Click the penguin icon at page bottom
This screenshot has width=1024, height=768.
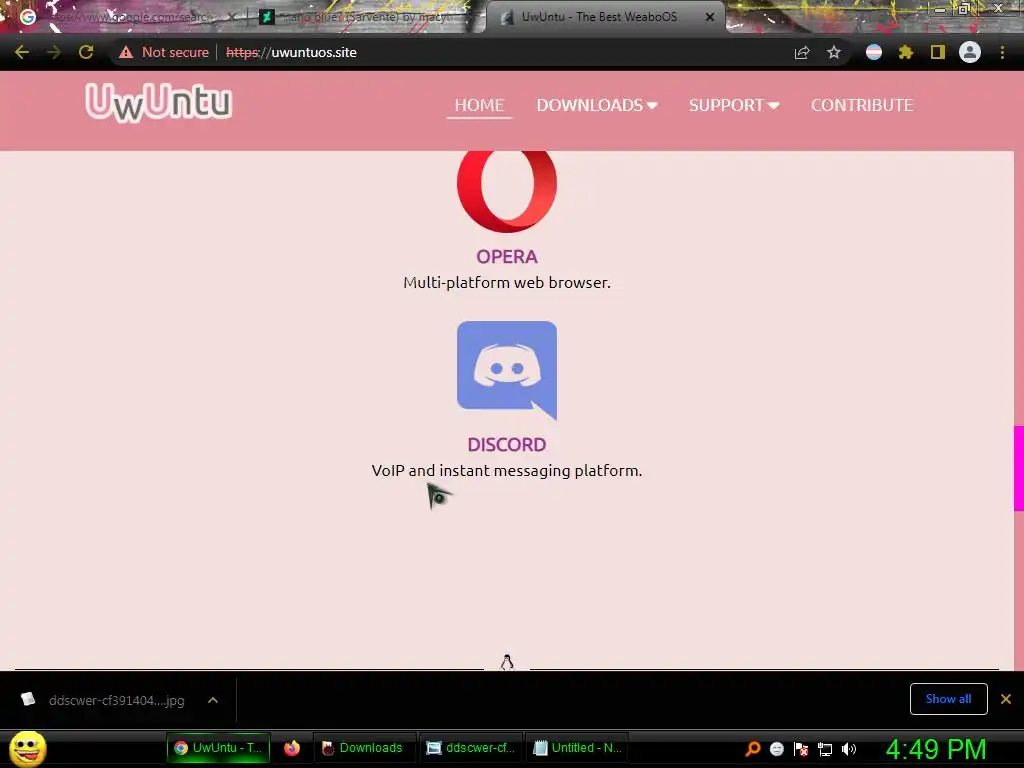point(507,662)
